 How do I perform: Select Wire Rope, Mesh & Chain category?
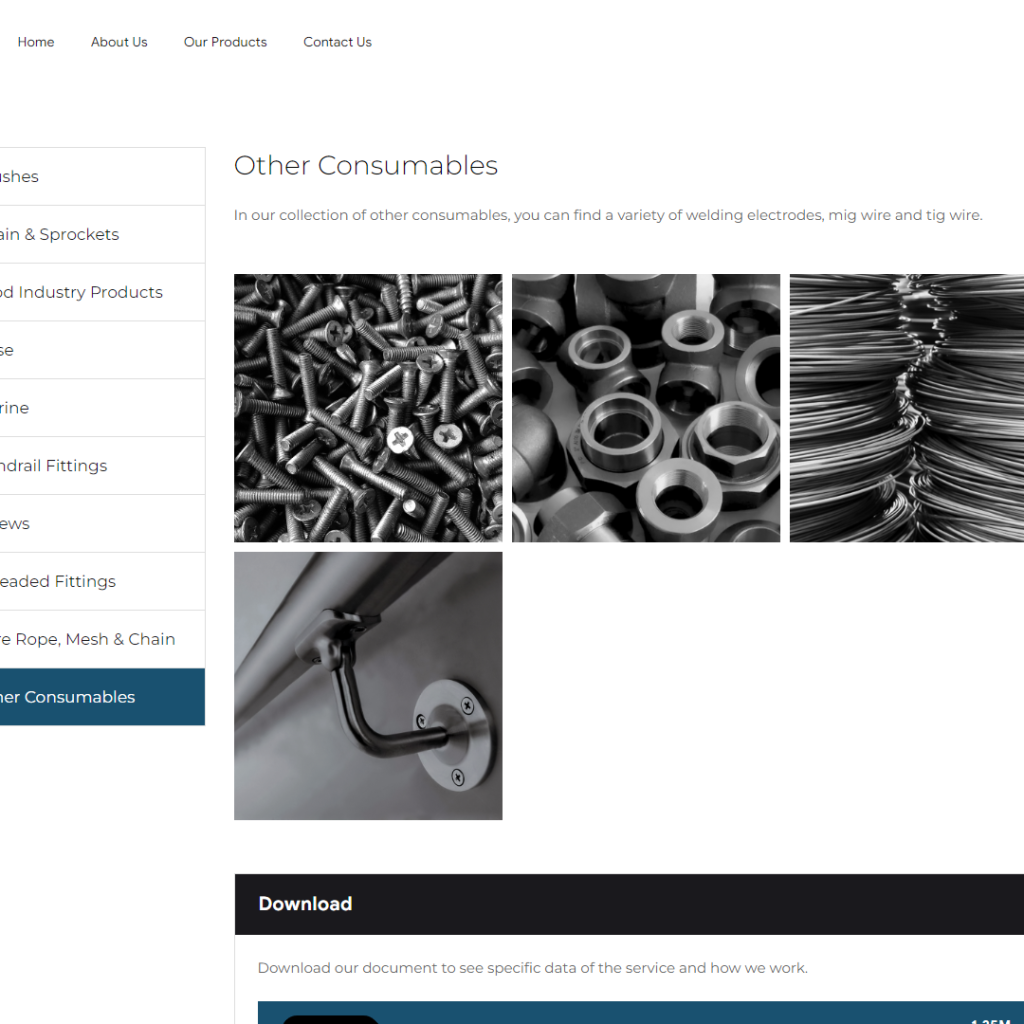[x=103, y=639]
